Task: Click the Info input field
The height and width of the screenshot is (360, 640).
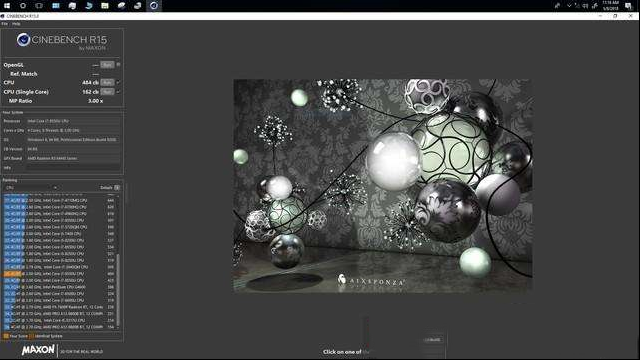Action: [x=73, y=168]
